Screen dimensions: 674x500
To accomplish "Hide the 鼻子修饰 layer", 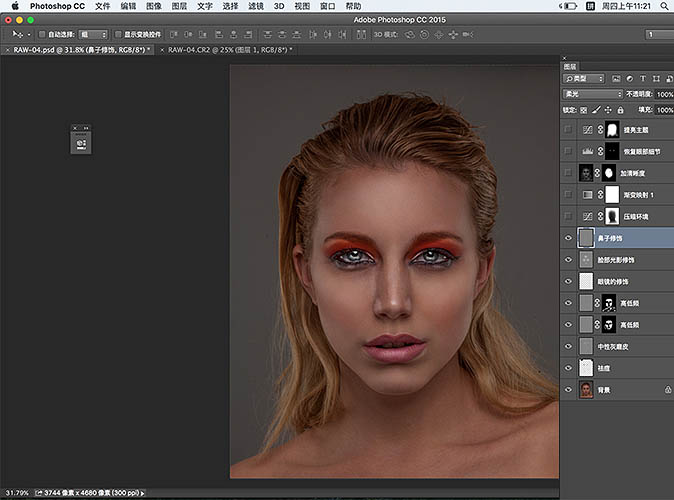I will pos(569,238).
